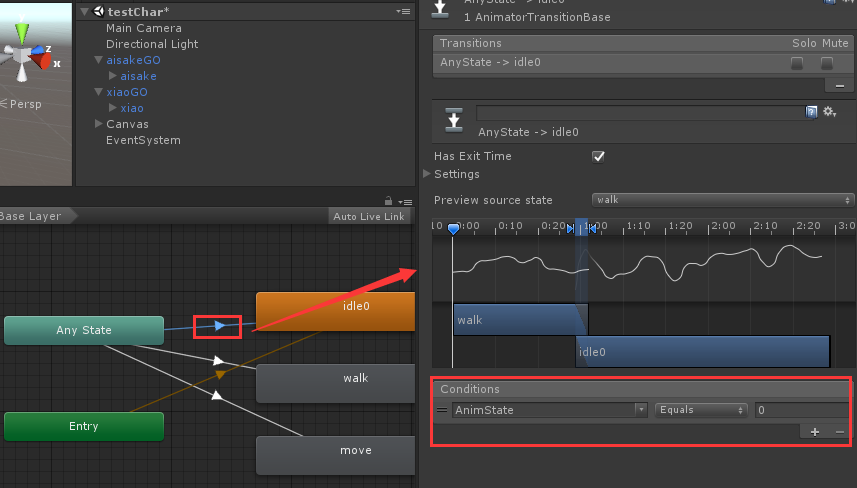Toggle the Auto Live Link button
857x488 pixels.
click(369, 216)
